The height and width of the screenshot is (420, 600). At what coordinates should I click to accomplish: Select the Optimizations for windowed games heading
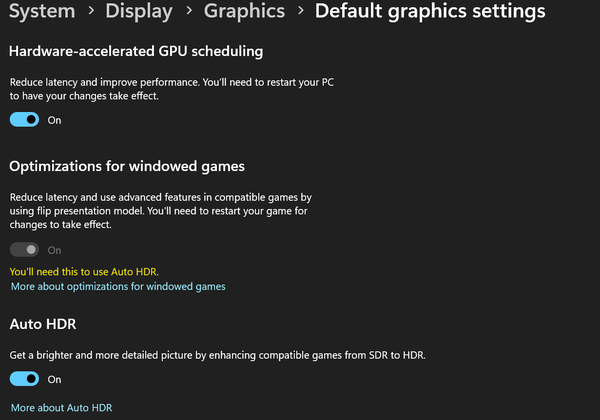coord(127,166)
